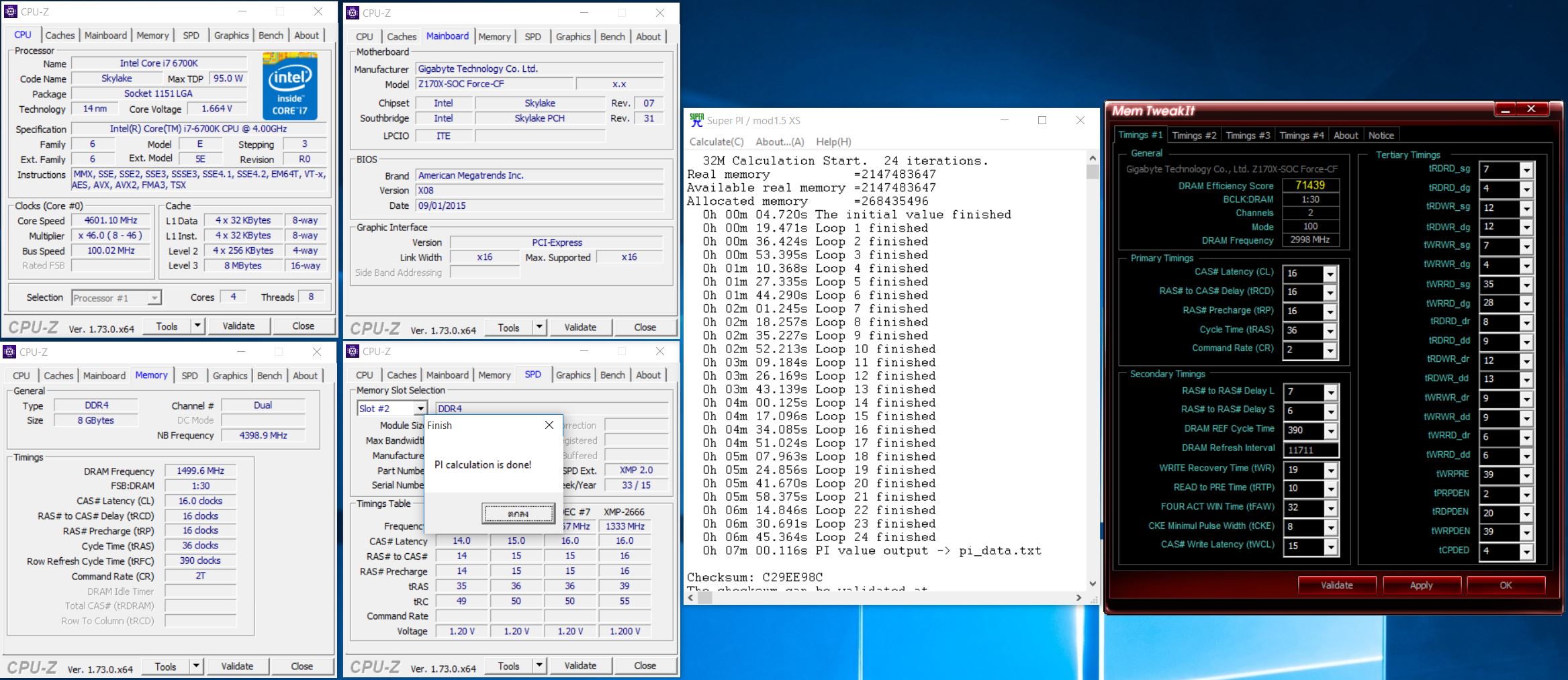Click OK button in Mem TweakIt
1568x680 pixels.
1506,585
